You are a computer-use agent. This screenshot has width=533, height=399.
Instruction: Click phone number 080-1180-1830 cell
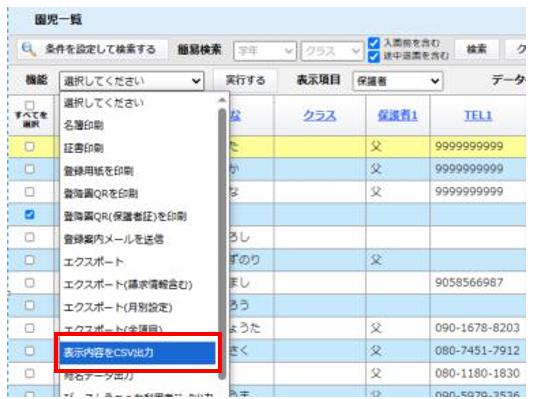477,374
